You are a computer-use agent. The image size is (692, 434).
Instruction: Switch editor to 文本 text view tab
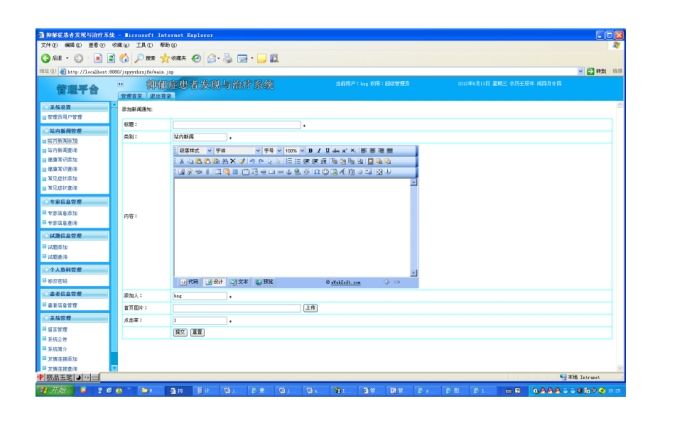coord(240,282)
